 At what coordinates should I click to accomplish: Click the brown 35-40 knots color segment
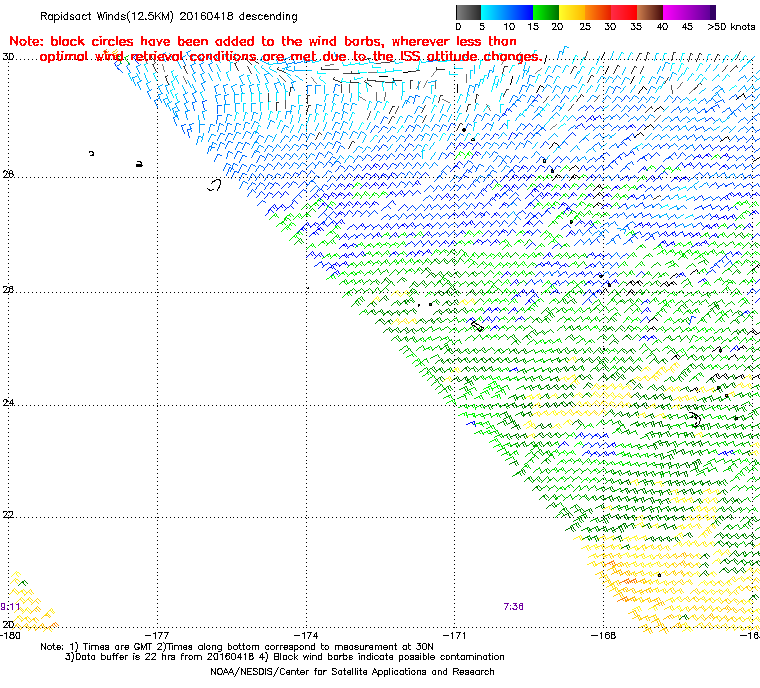pyautogui.click(x=650, y=12)
